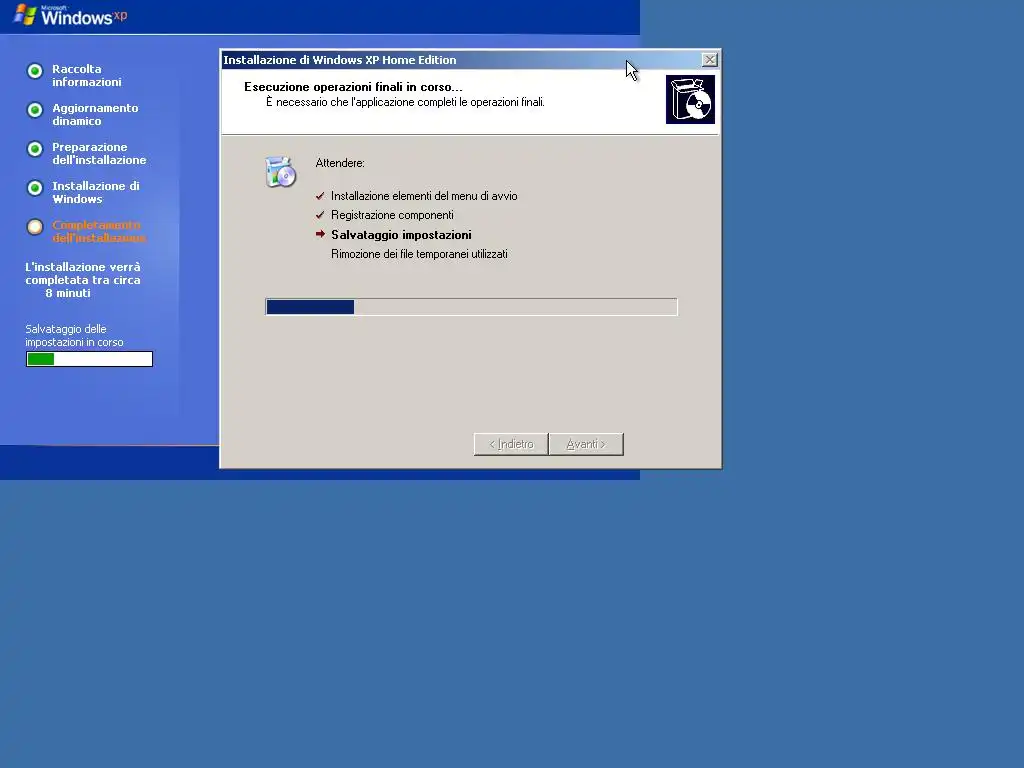
Task: Select the Completamento dell'installazione step bullet
Action: 35,227
